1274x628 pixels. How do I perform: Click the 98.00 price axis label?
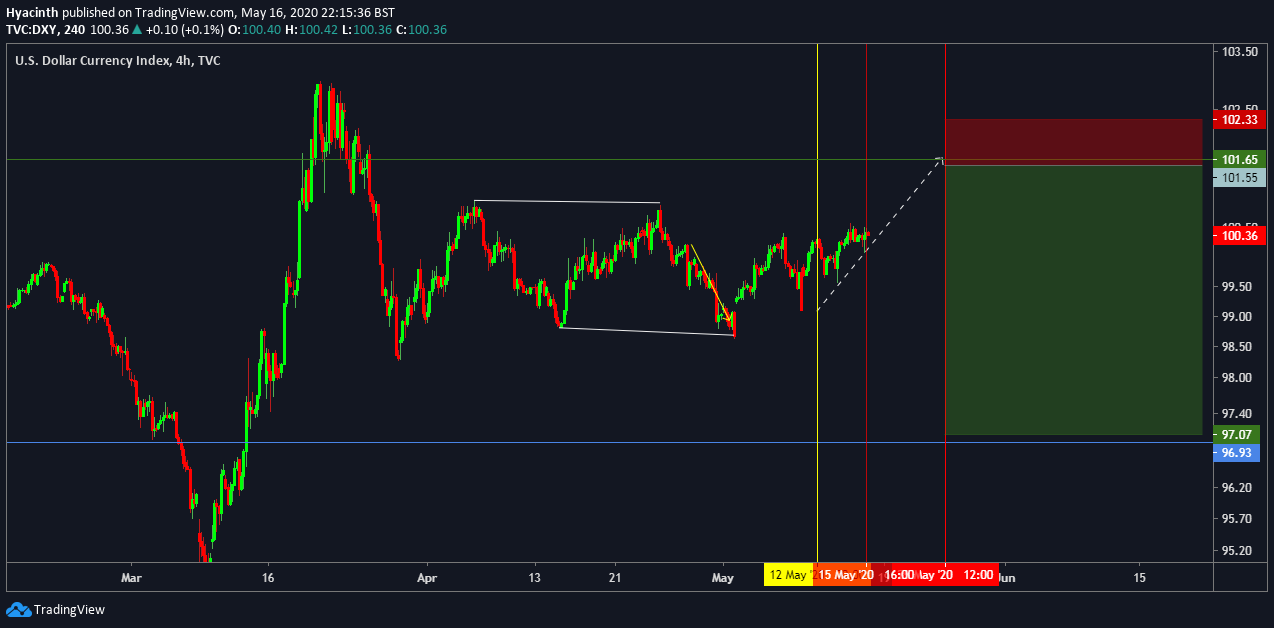[x=1239, y=378]
